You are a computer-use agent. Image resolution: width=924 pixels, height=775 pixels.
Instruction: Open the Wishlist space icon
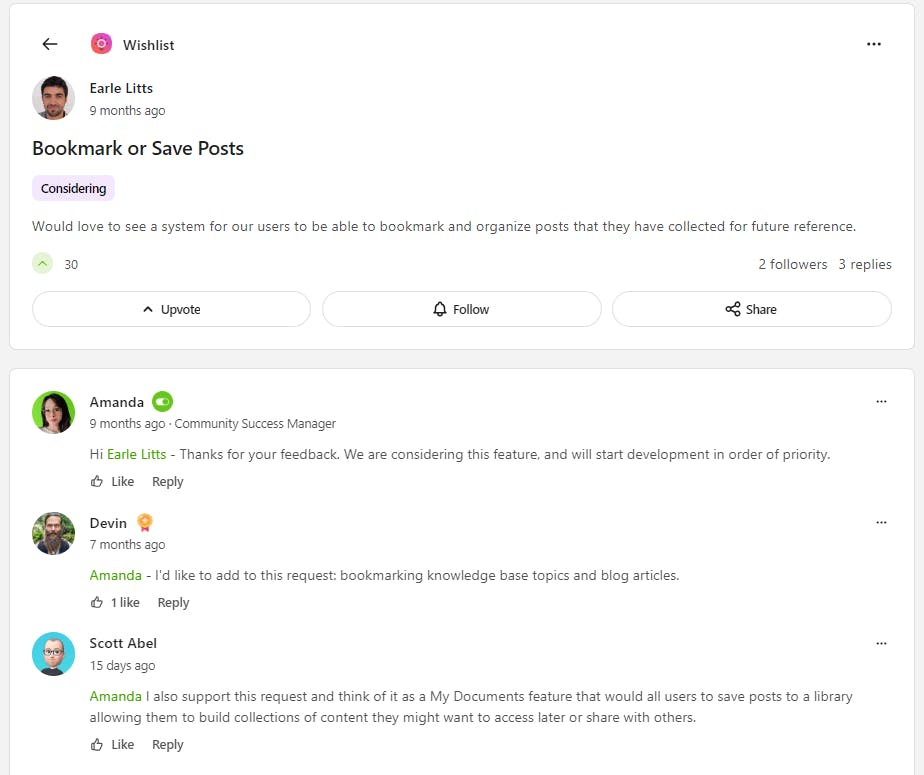pos(101,44)
